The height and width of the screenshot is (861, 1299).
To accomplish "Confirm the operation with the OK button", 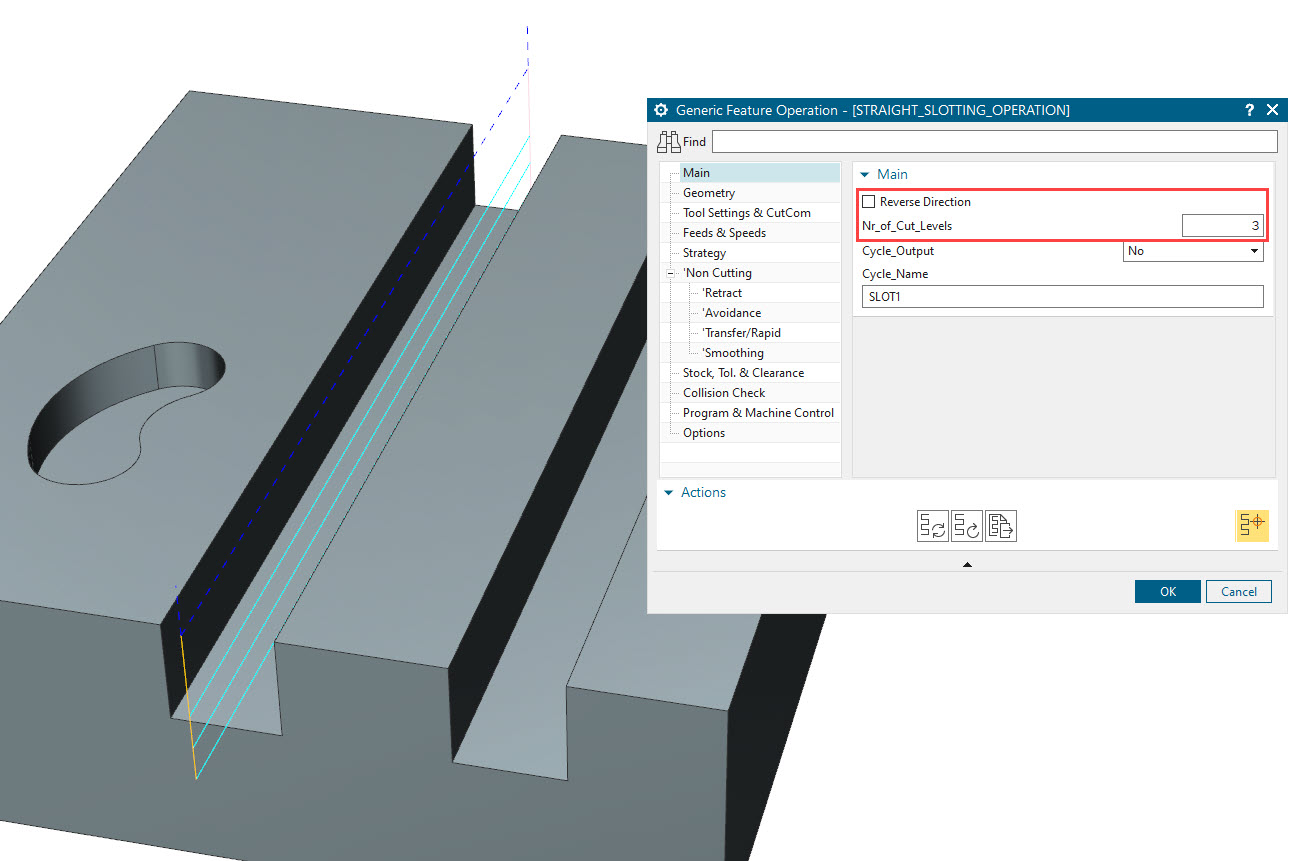I will (x=1166, y=591).
